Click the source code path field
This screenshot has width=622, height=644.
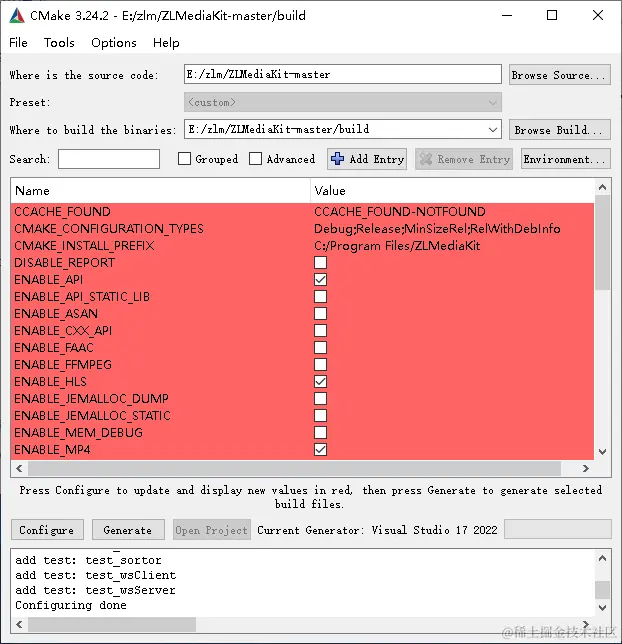[x=343, y=74]
